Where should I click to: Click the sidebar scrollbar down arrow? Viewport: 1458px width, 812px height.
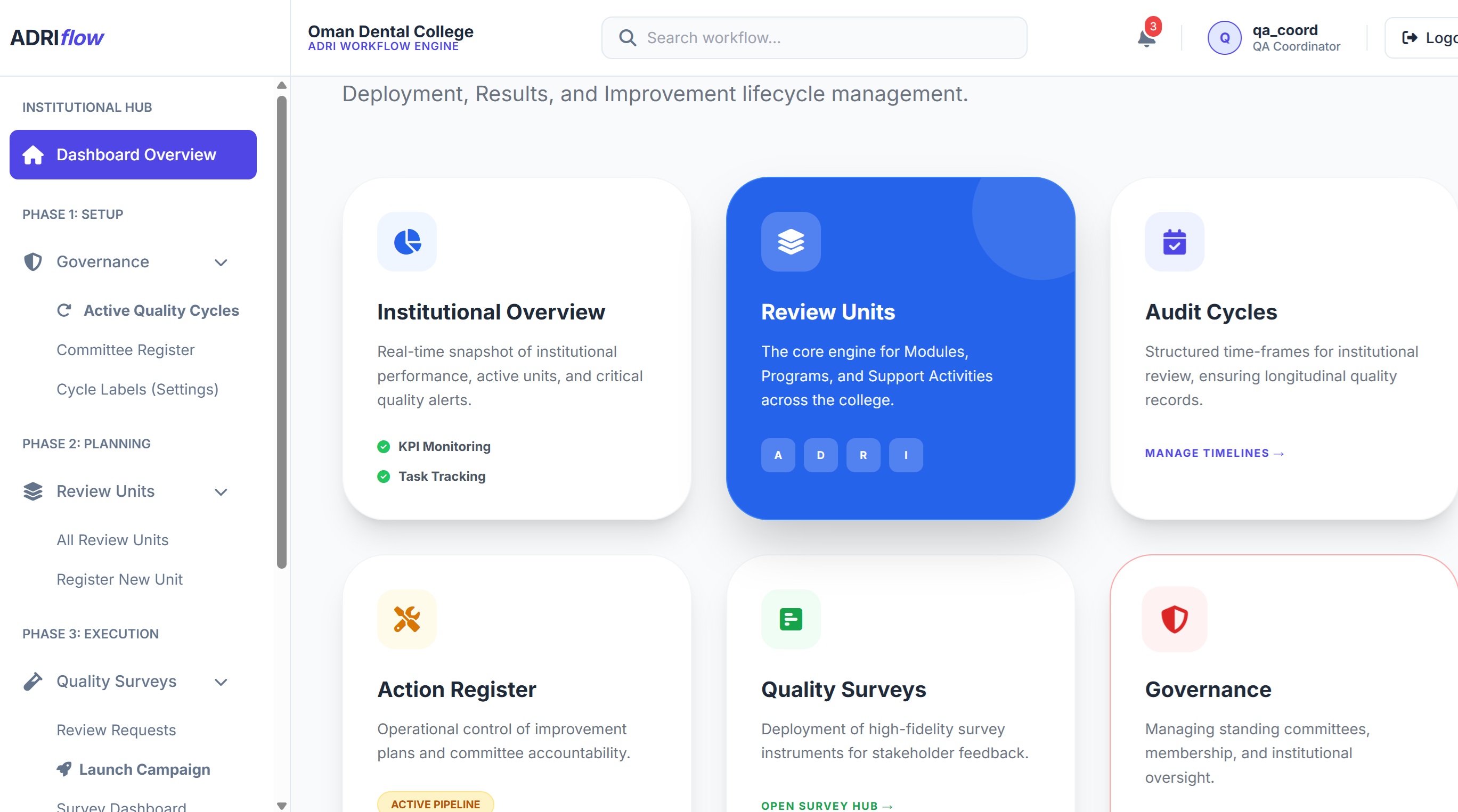[x=281, y=805]
